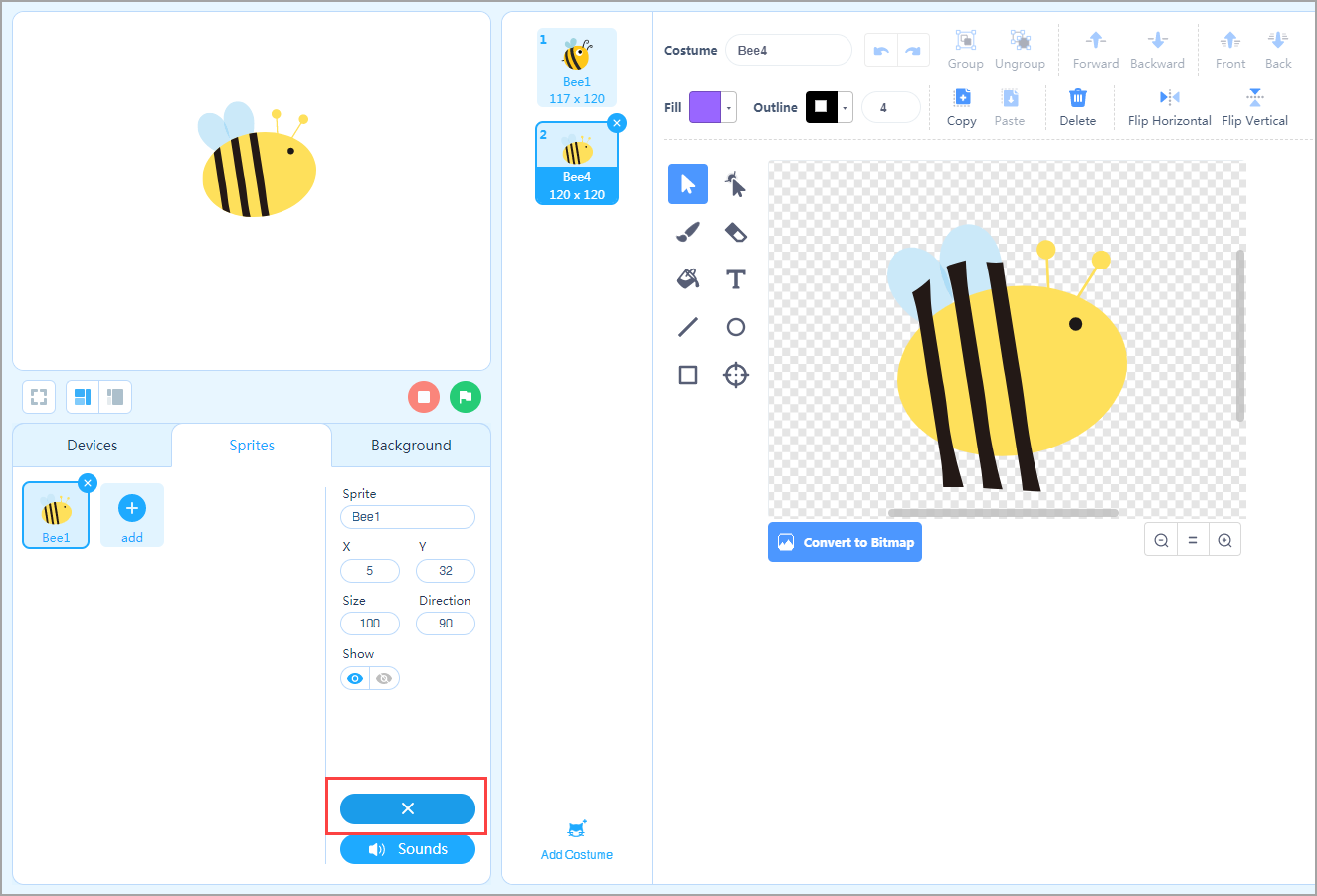Image resolution: width=1317 pixels, height=896 pixels.
Task: Select the eraser tool
Action: 736,232
